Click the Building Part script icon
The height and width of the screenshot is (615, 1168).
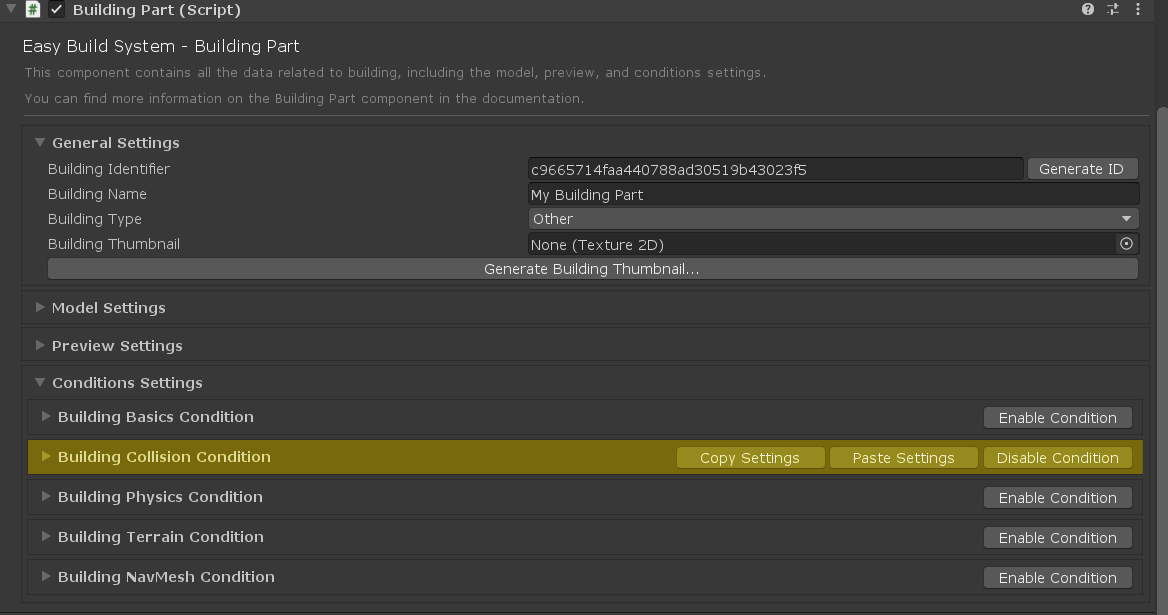pyautogui.click(x=33, y=10)
